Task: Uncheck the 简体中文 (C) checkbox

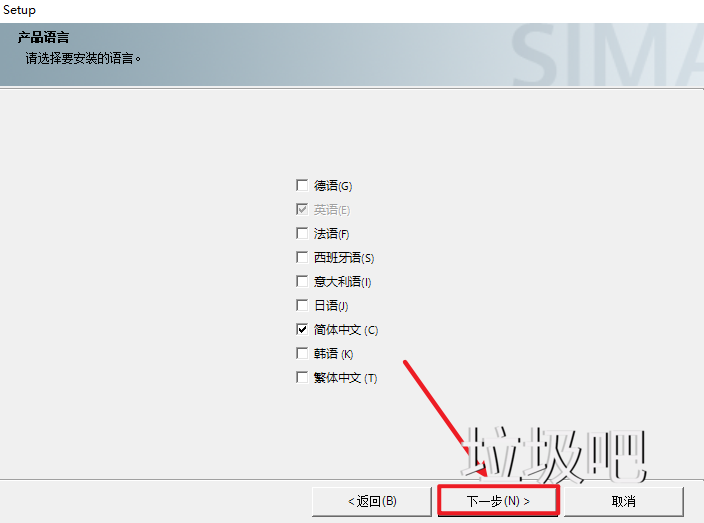Action: point(302,329)
